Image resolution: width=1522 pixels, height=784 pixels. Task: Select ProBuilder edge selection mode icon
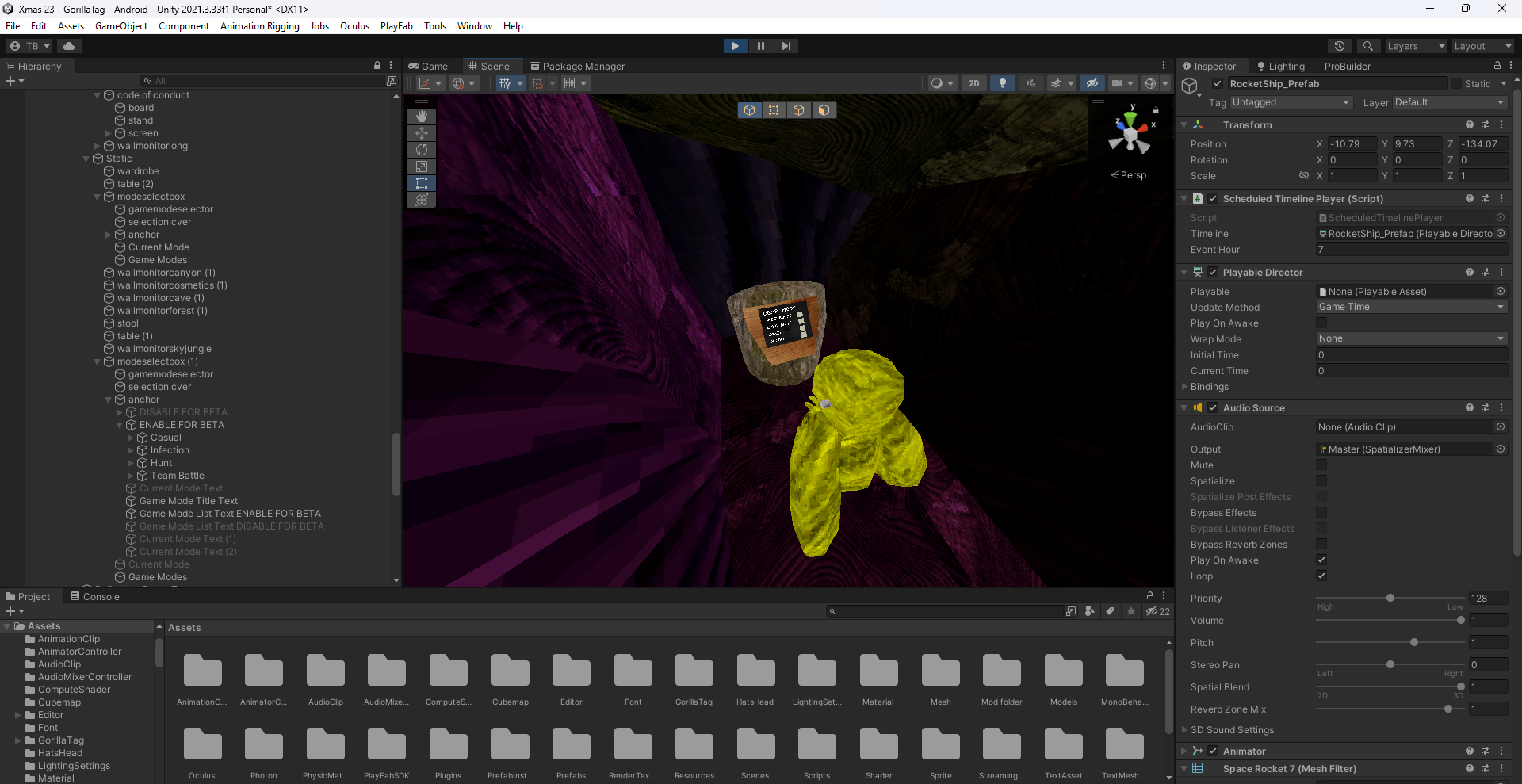pyautogui.click(x=799, y=110)
